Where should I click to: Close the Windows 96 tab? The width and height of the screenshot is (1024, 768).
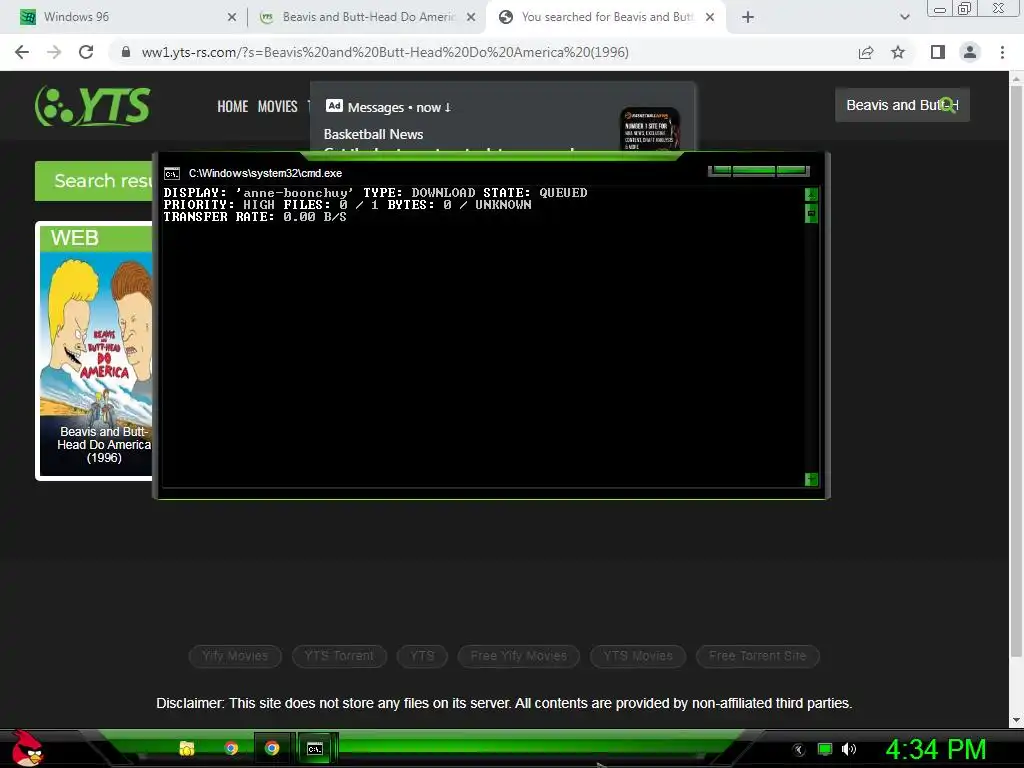point(232,17)
